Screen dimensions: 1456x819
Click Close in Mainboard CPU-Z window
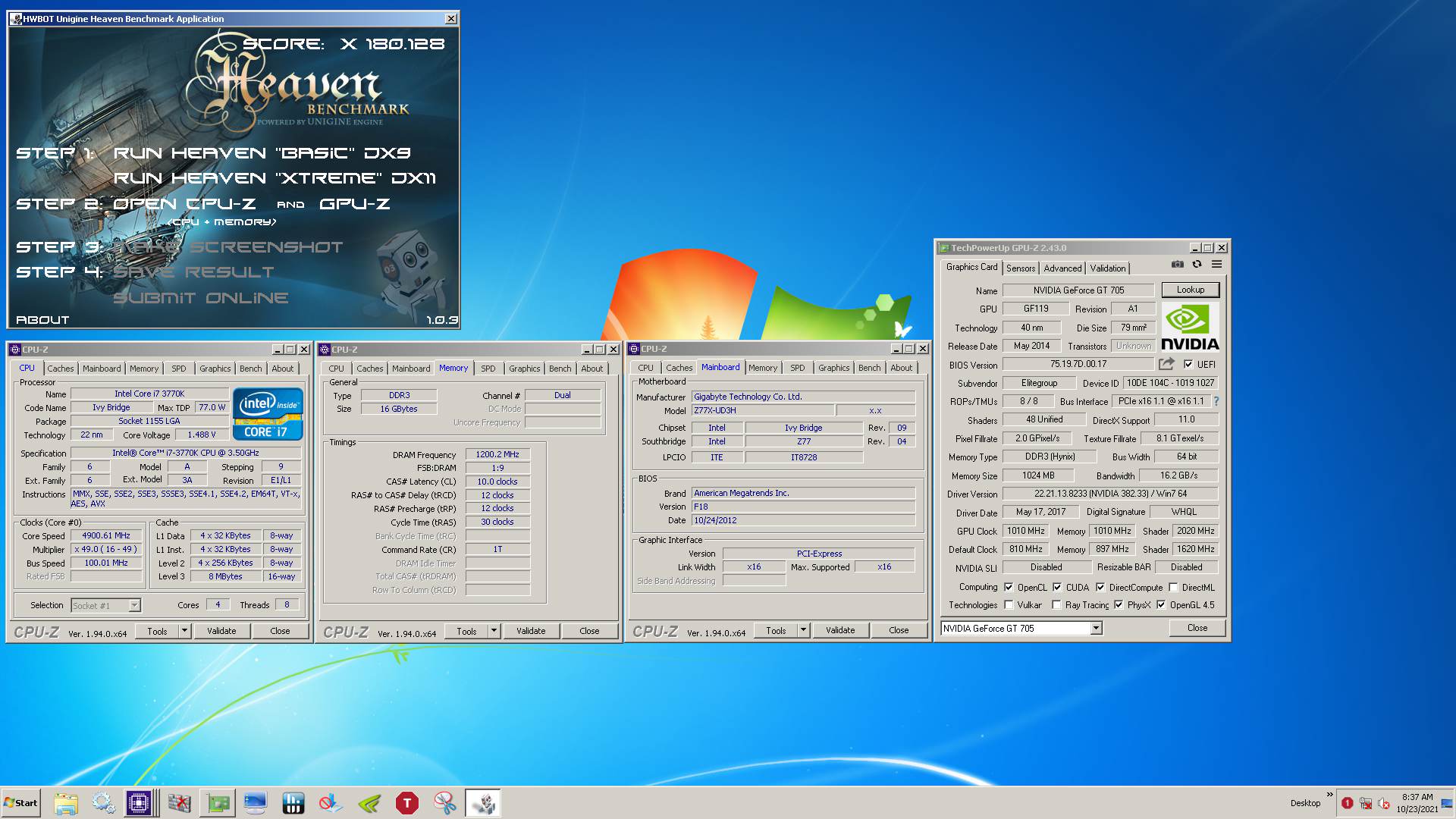[x=899, y=630]
